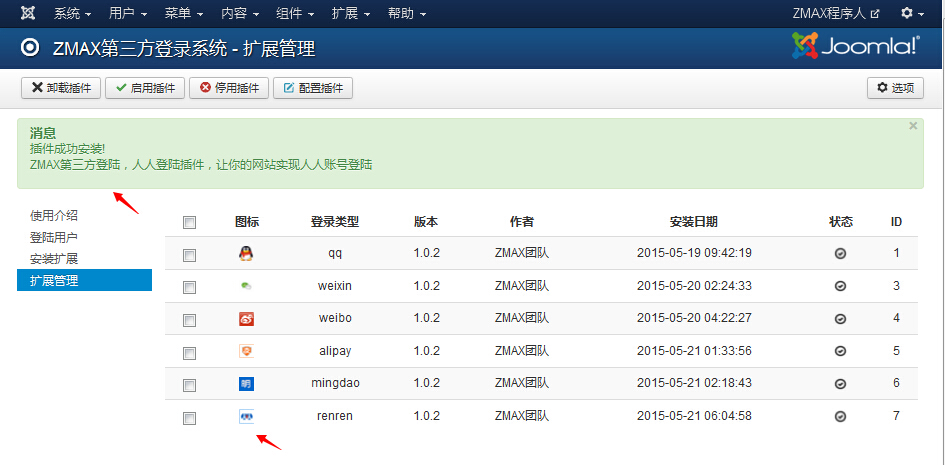This screenshot has width=945, height=465.
Task: Toggle status icon for renren row
Action: pos(840,416)
